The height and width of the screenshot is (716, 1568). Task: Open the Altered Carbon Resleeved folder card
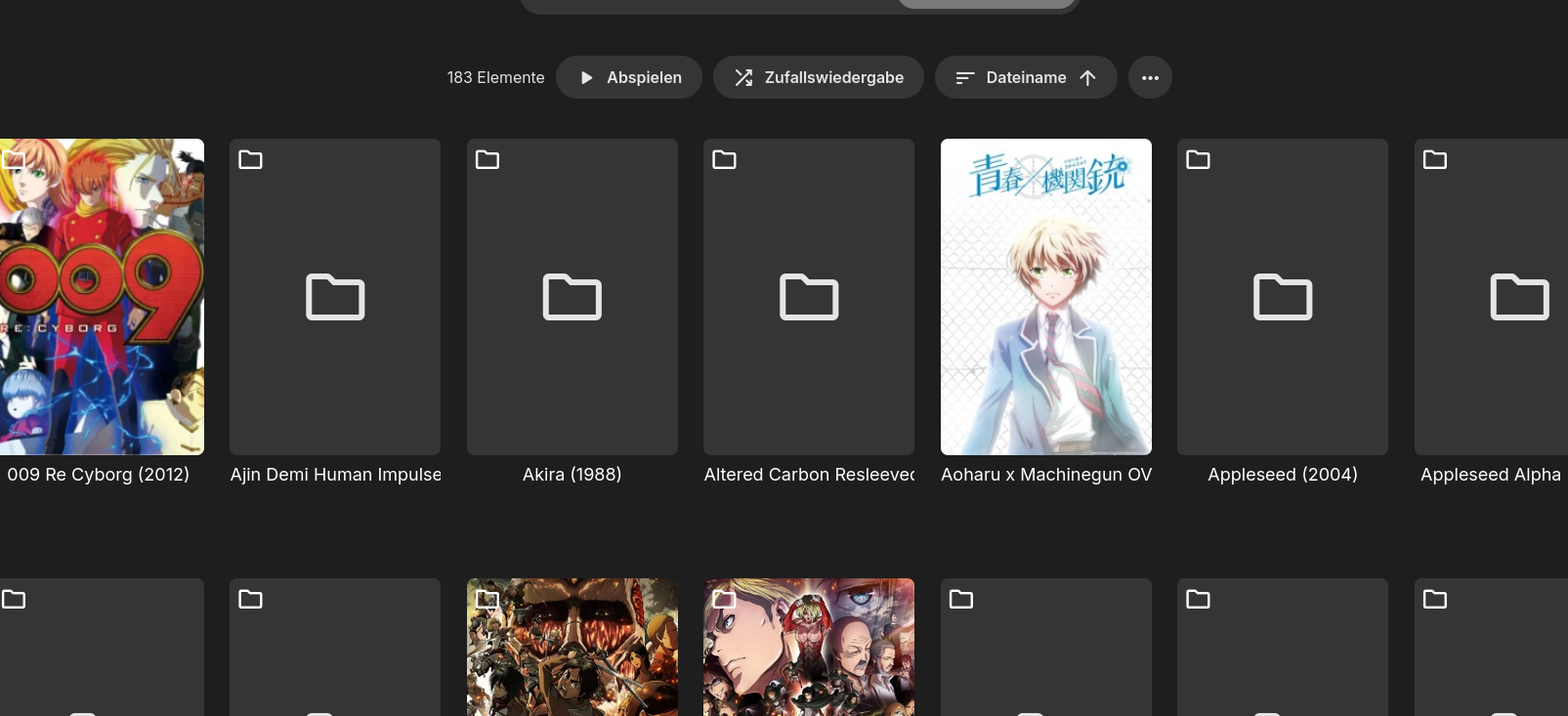click(x=809, y=297)
